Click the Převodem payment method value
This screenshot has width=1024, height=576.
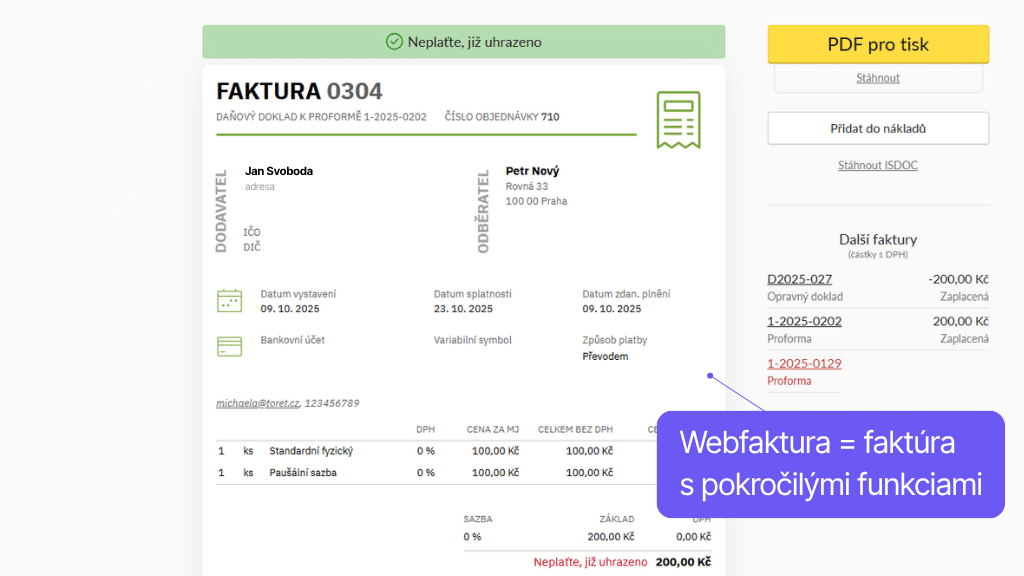pos(605,357)
